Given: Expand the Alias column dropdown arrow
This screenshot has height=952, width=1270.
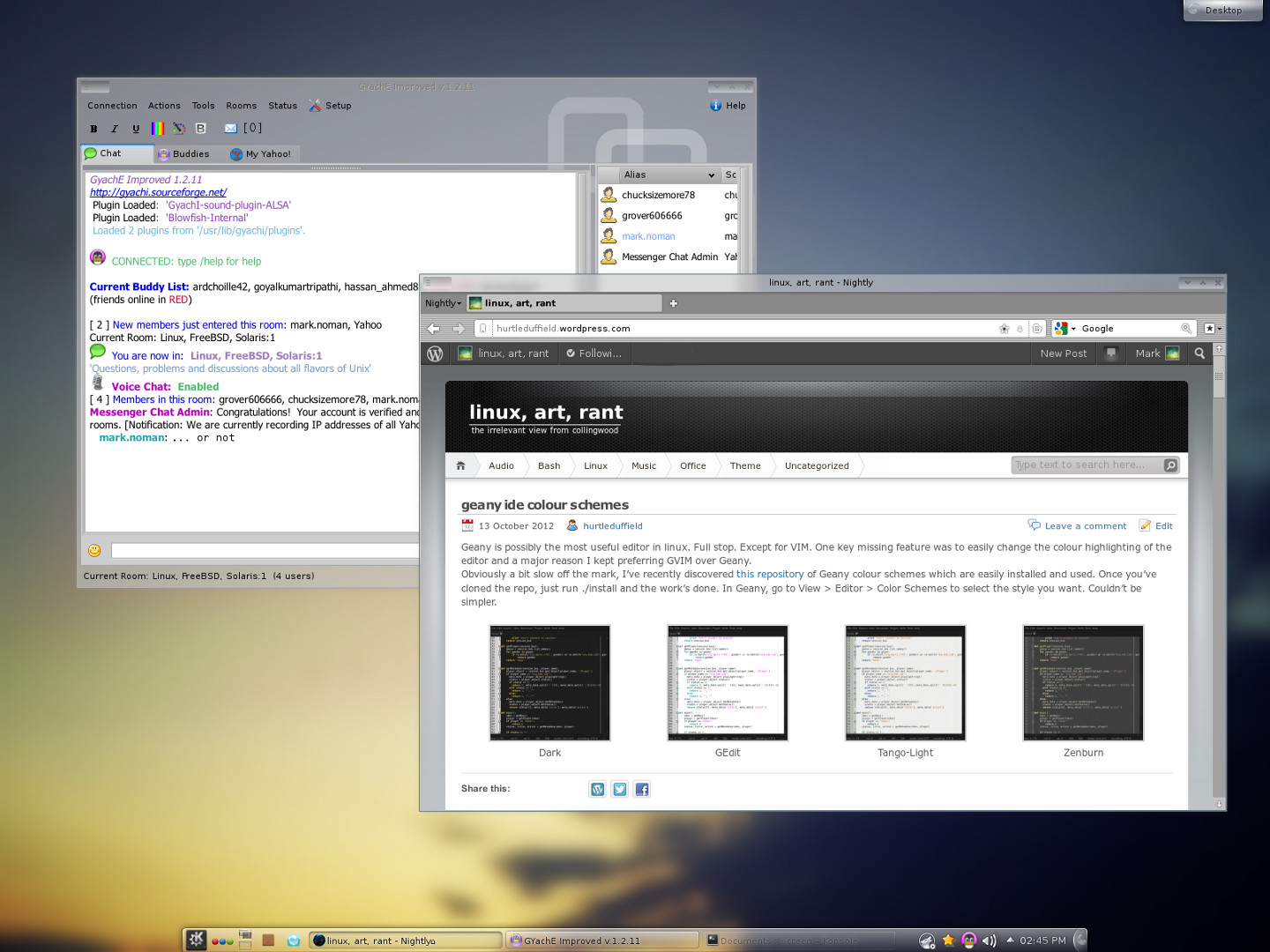Looking at the screenshot, I should [x=711, y=175].
